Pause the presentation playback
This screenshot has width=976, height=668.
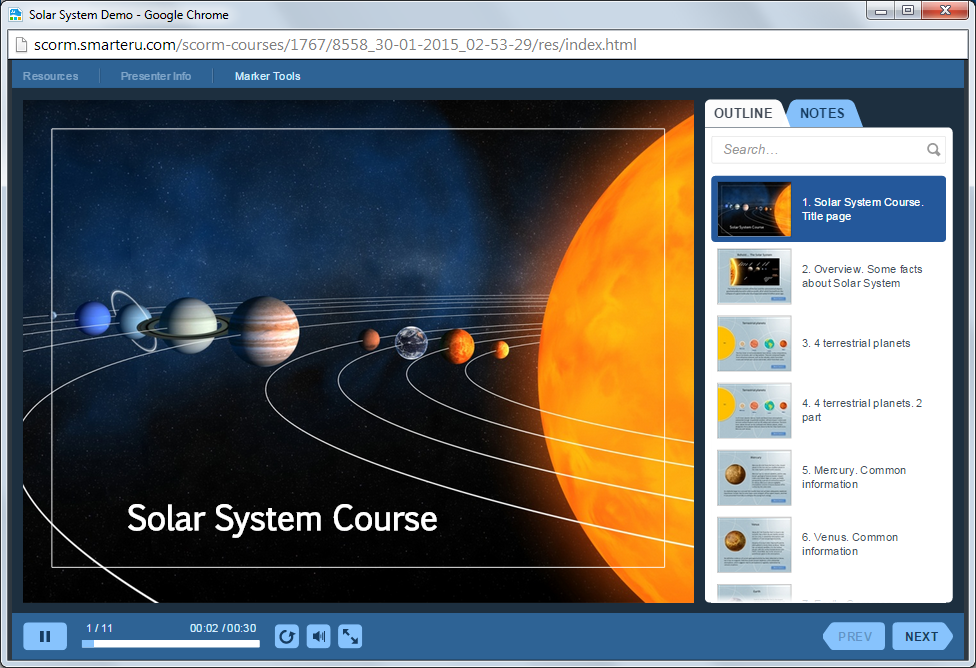tap(45, 636)
